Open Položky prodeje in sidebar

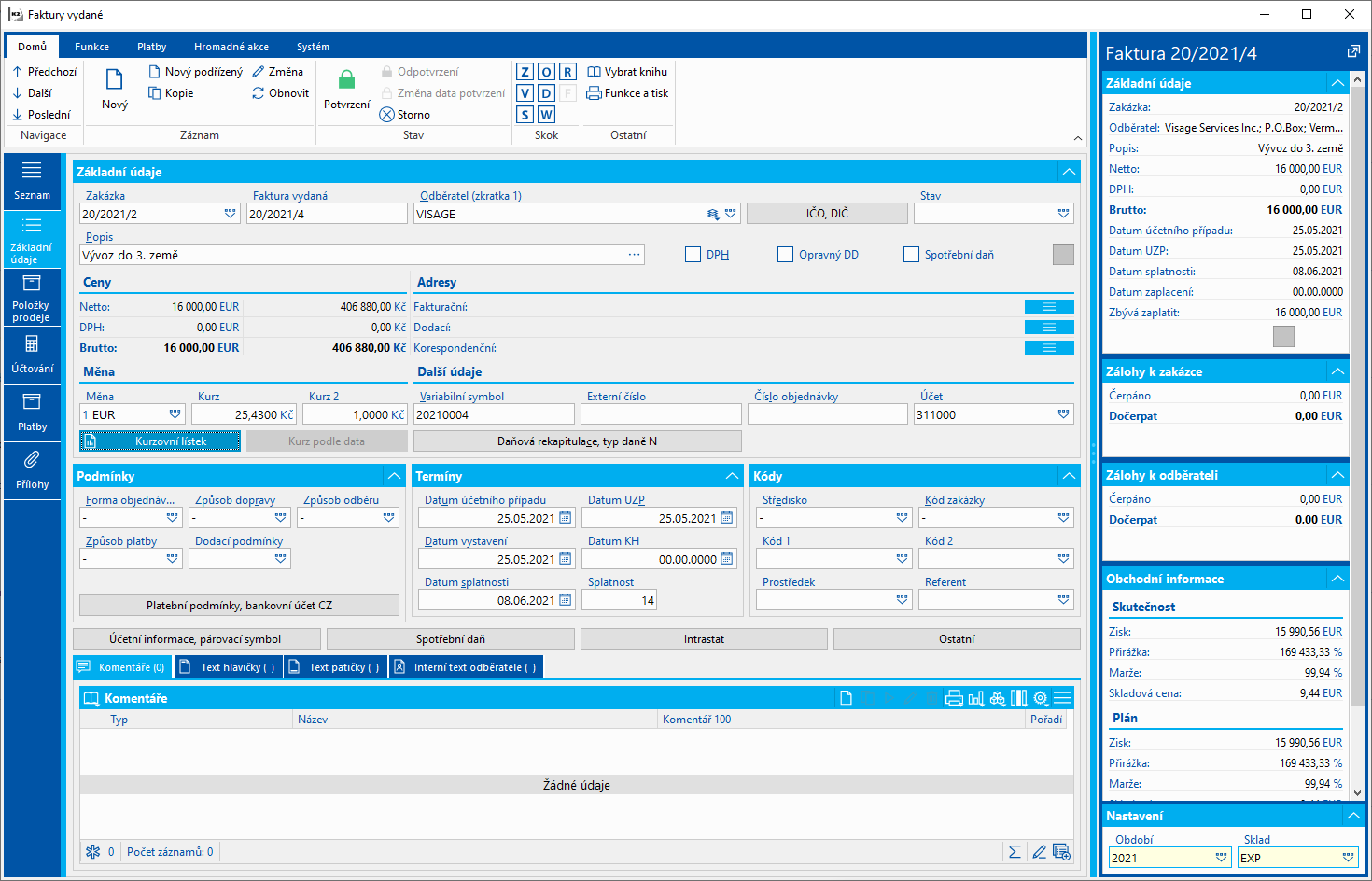32,298
